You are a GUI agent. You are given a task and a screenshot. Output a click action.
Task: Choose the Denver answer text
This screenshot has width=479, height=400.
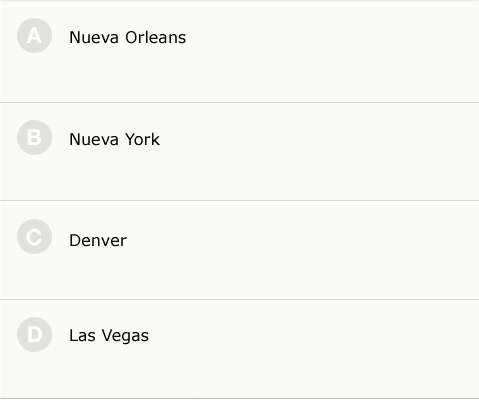(x=98, y=240)
